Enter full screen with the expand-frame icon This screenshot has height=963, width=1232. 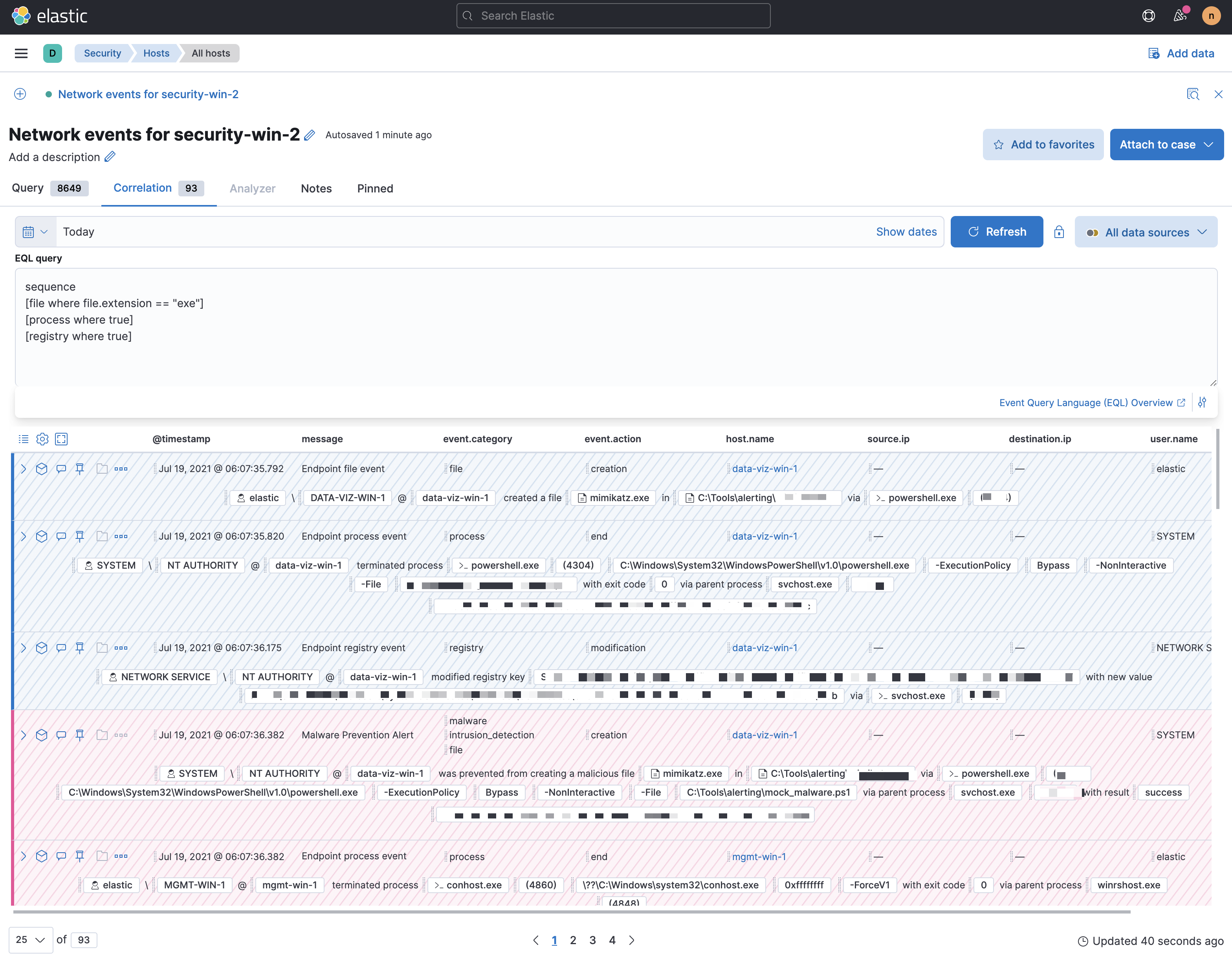pyautogui.click(x=62, y=439)
